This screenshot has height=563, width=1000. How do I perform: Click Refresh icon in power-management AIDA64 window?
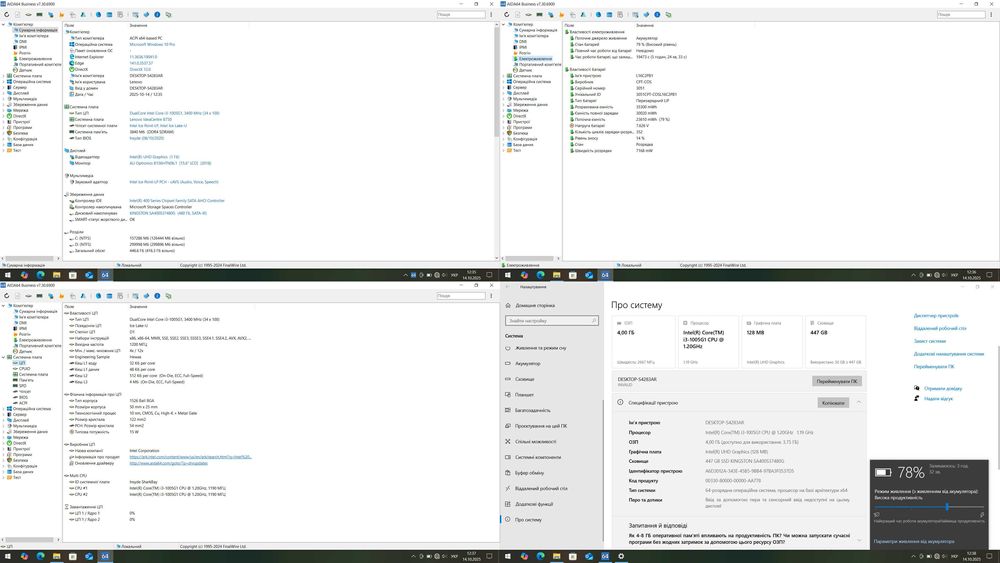(x=507, y=15)
